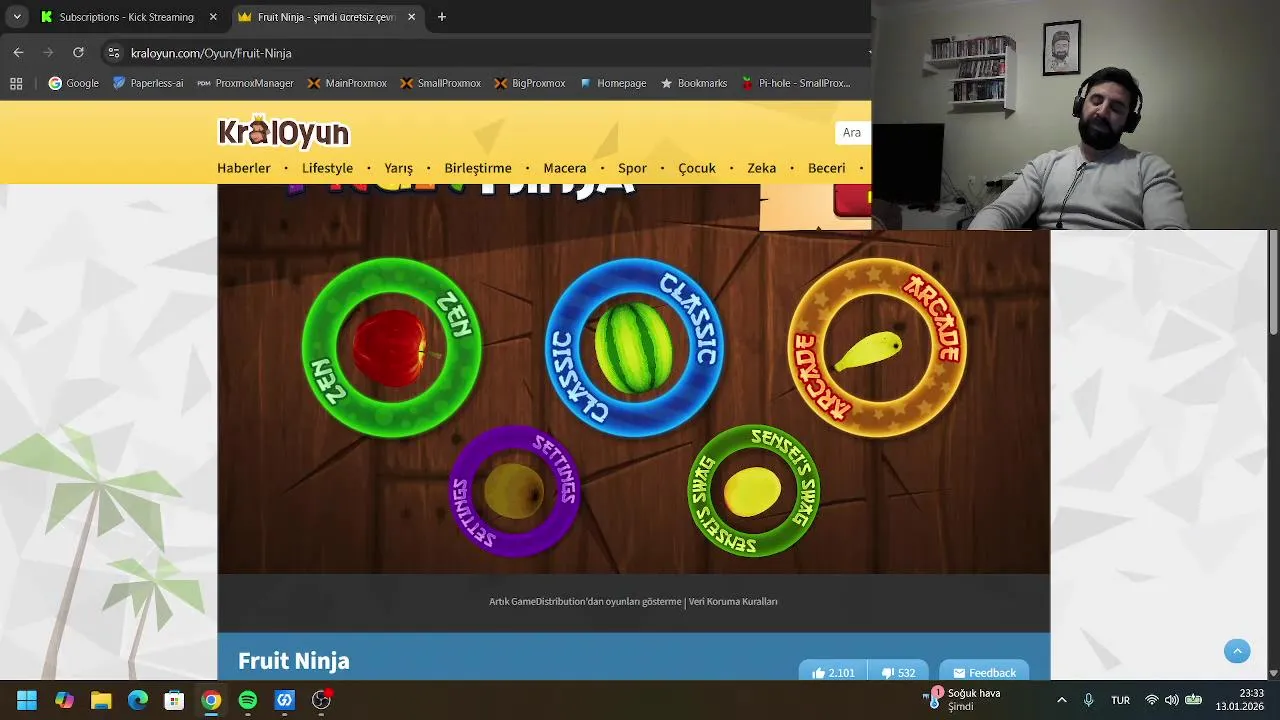
Task: Open the Sensei's Swag ring
Action: tap(754, 491)
